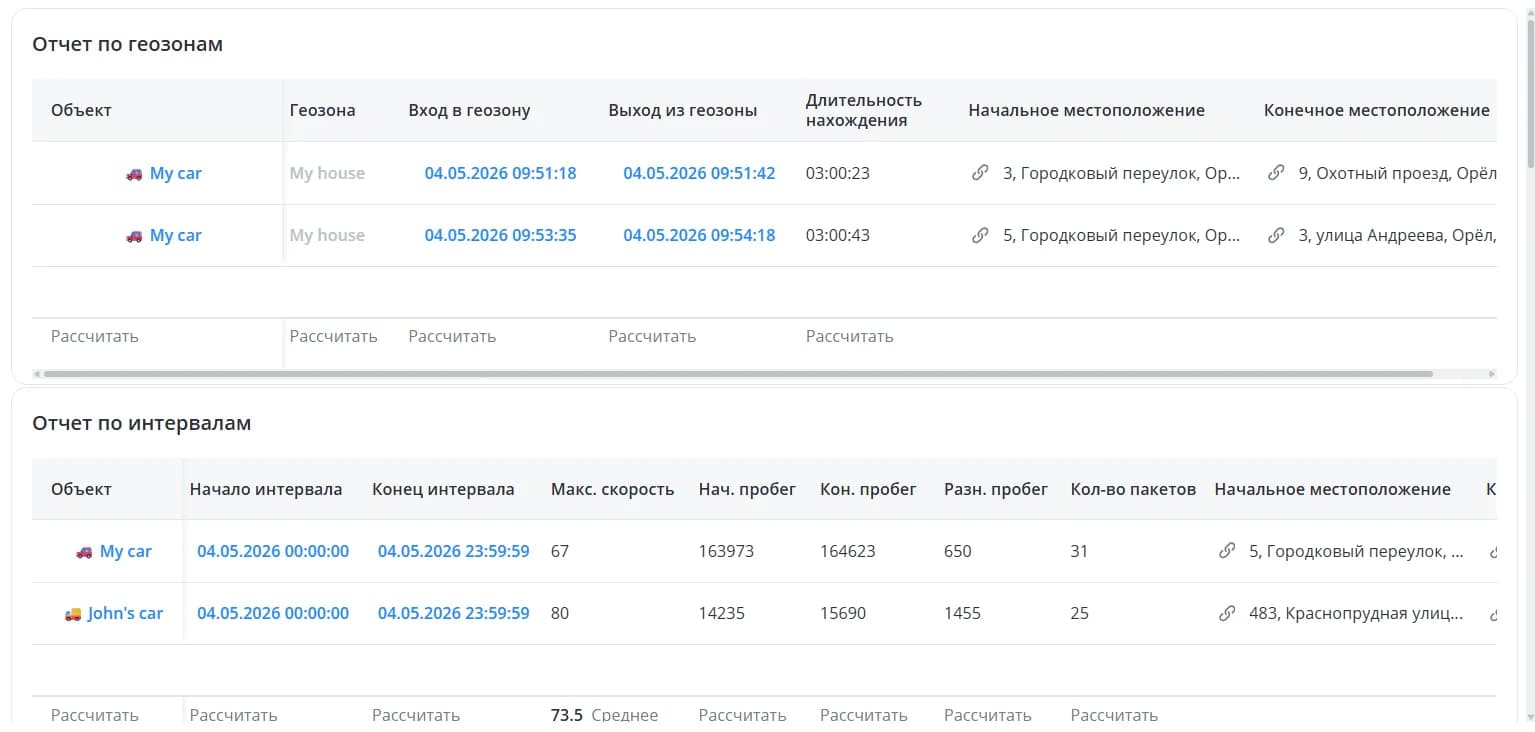Click Нач. пробег column header
Image resolution: width=1535 pixels, height=732 pixels.
point(748,489)
